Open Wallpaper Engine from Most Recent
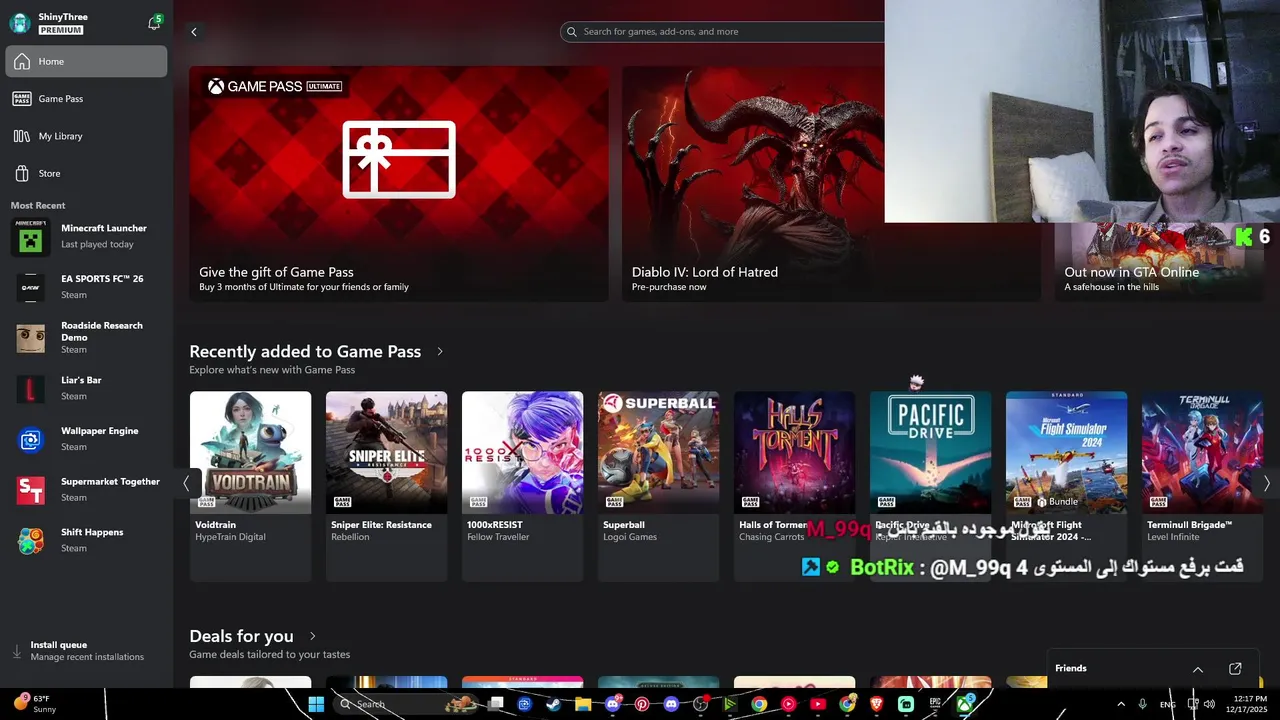This screenshot has width=1280, height=720. (86, 439)
